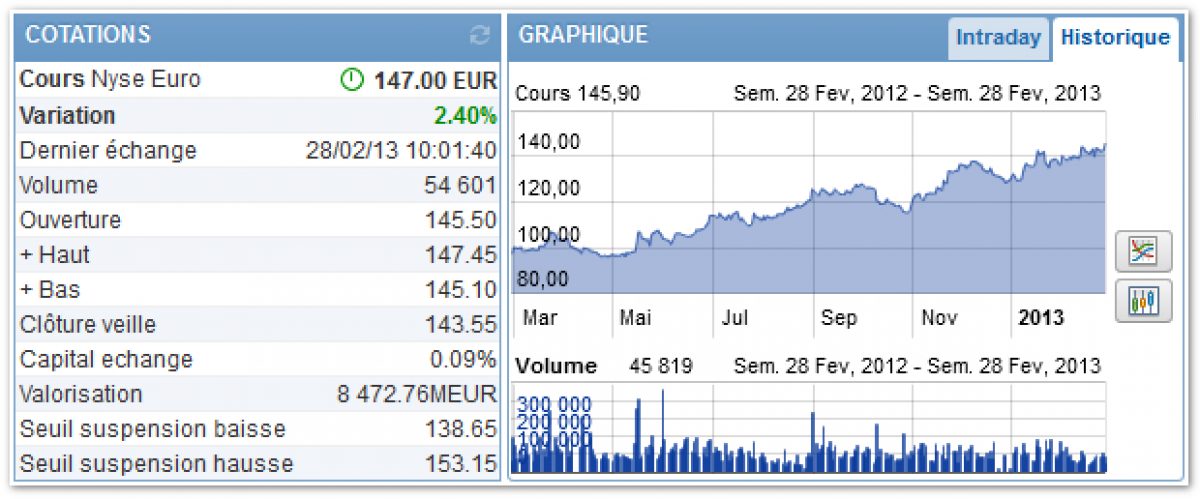Click the Clôture veille row label
Image resolution: width=1200 pixels, height=499 pixels.
pos(88,325)
